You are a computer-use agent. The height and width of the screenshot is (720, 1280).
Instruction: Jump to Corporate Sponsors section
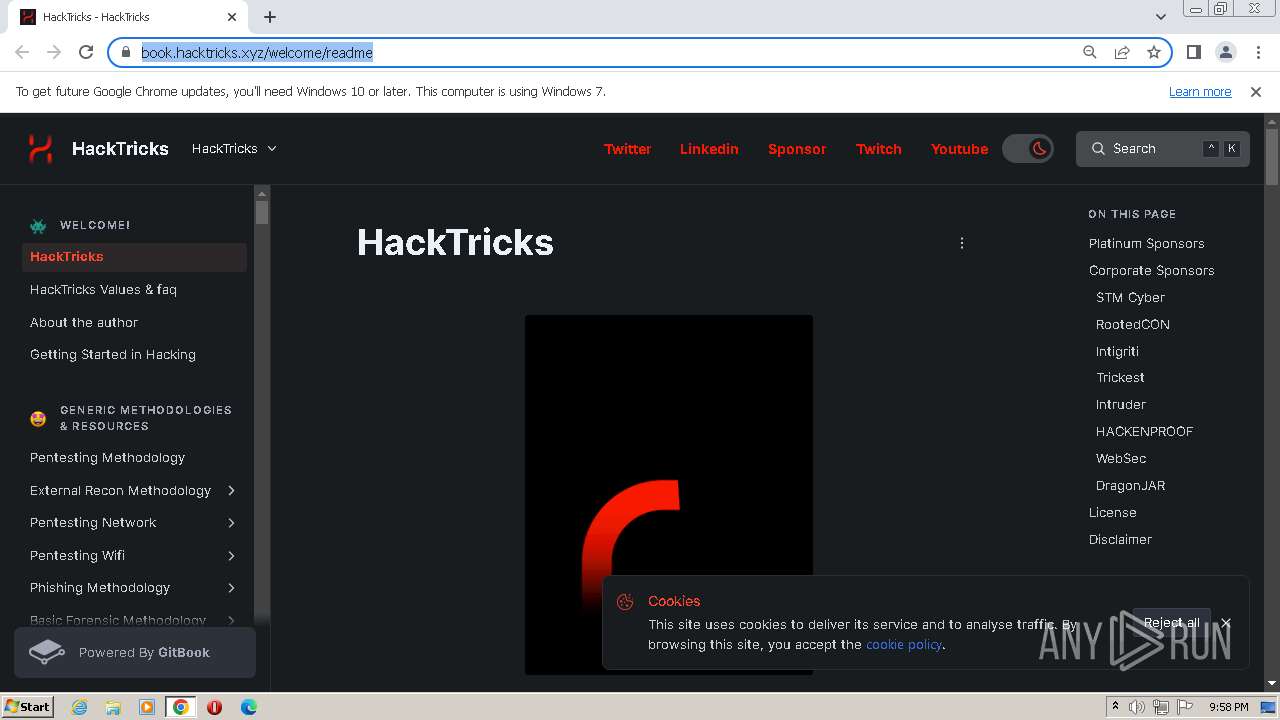pos(1151,270)
